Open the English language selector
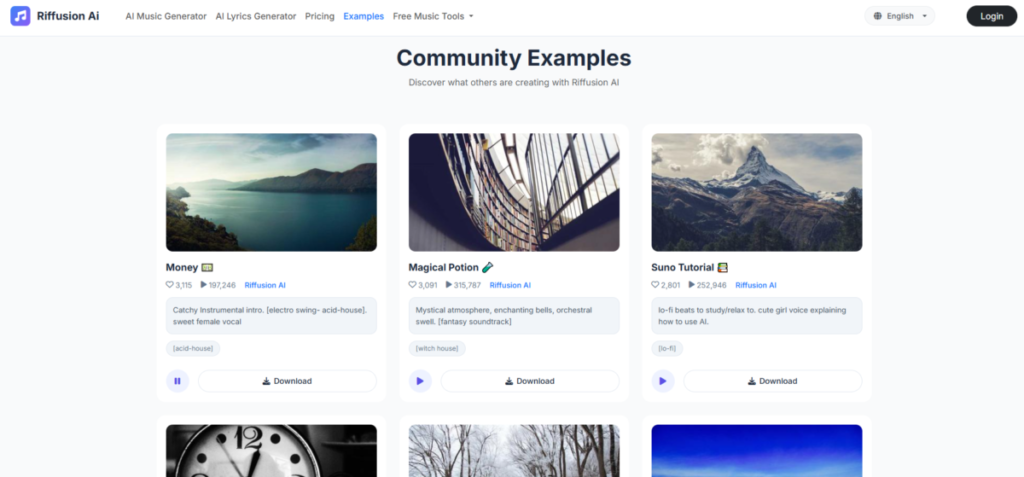 point(900,16)
